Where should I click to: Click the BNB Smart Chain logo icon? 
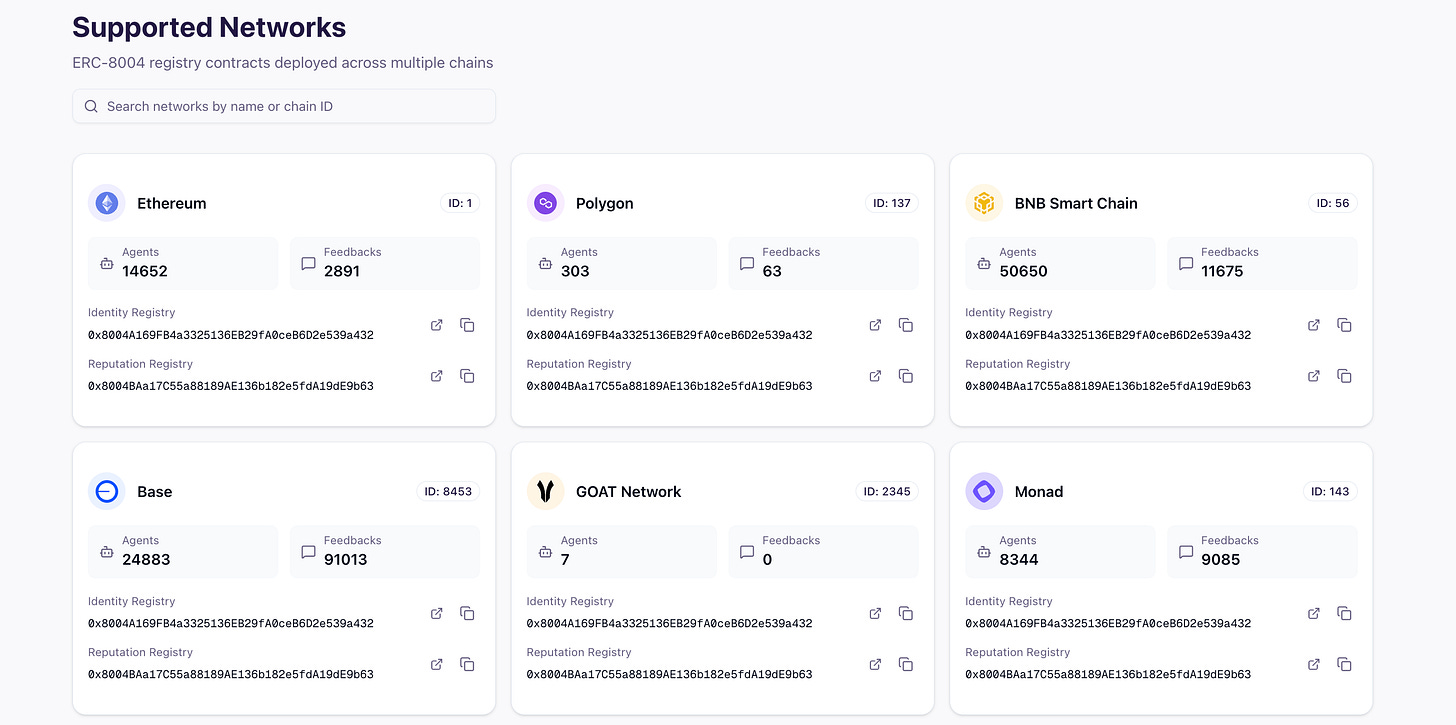point(984,203)
